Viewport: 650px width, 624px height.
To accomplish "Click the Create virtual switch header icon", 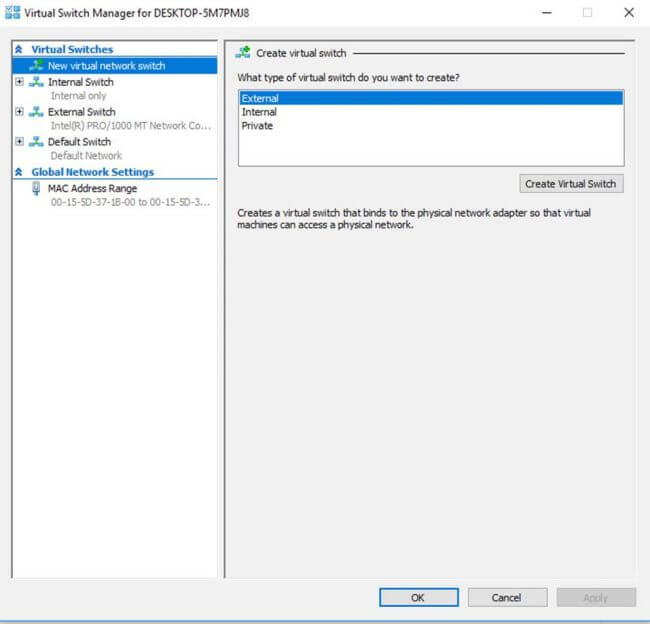I will [x=243, y=53].
